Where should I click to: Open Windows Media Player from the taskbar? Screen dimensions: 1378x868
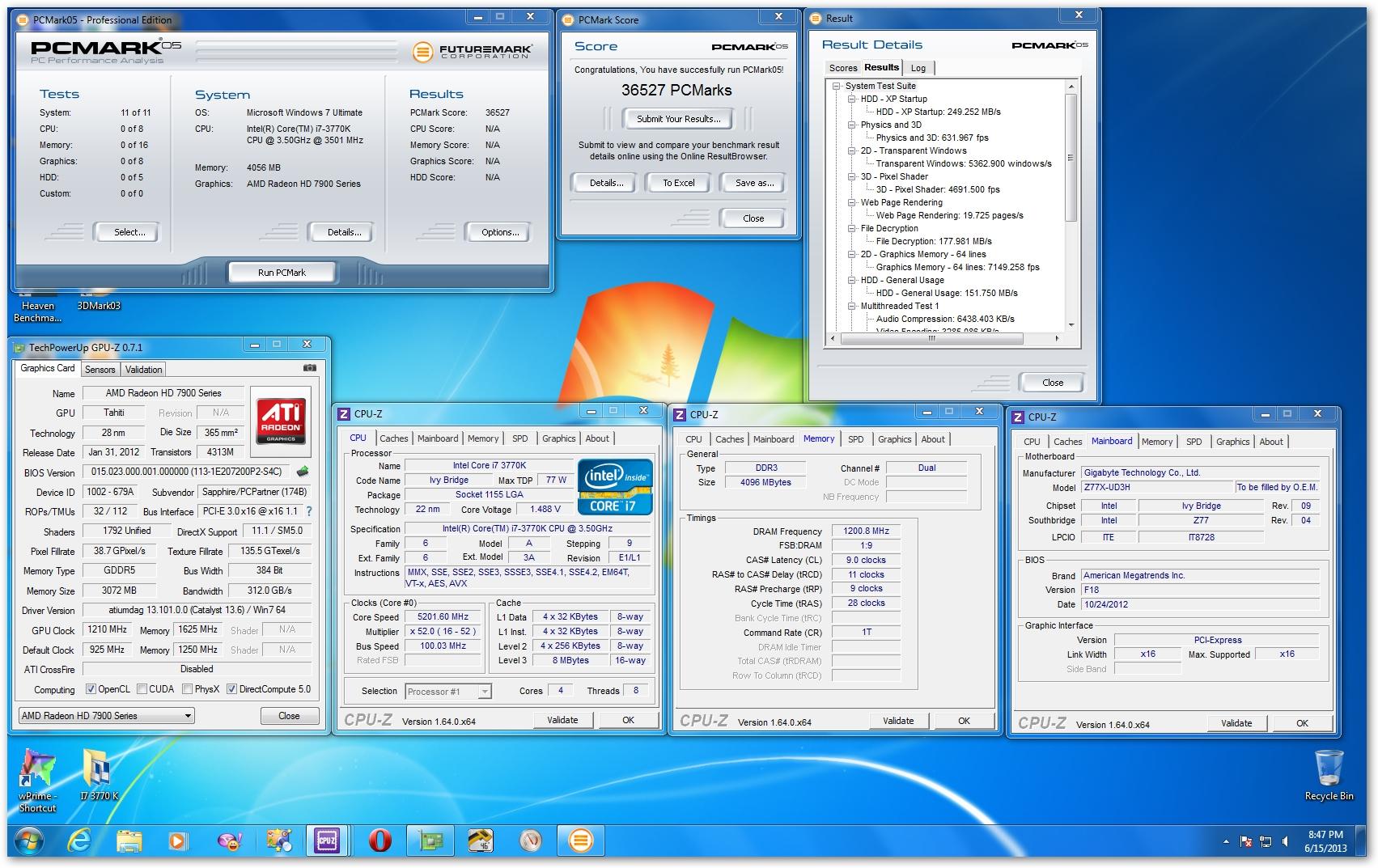coord(177,841)
